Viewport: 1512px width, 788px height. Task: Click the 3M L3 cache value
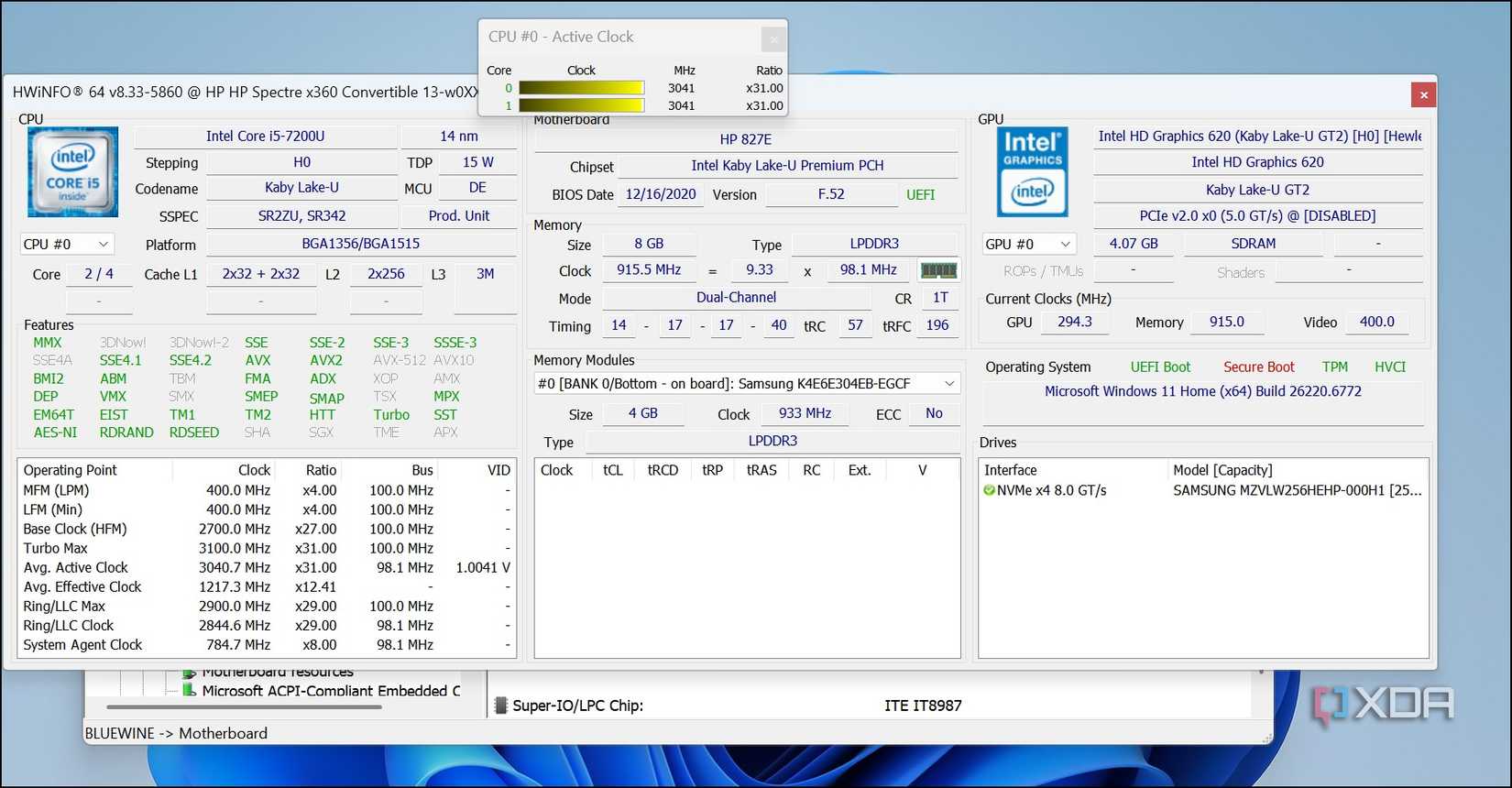(486, 274)
